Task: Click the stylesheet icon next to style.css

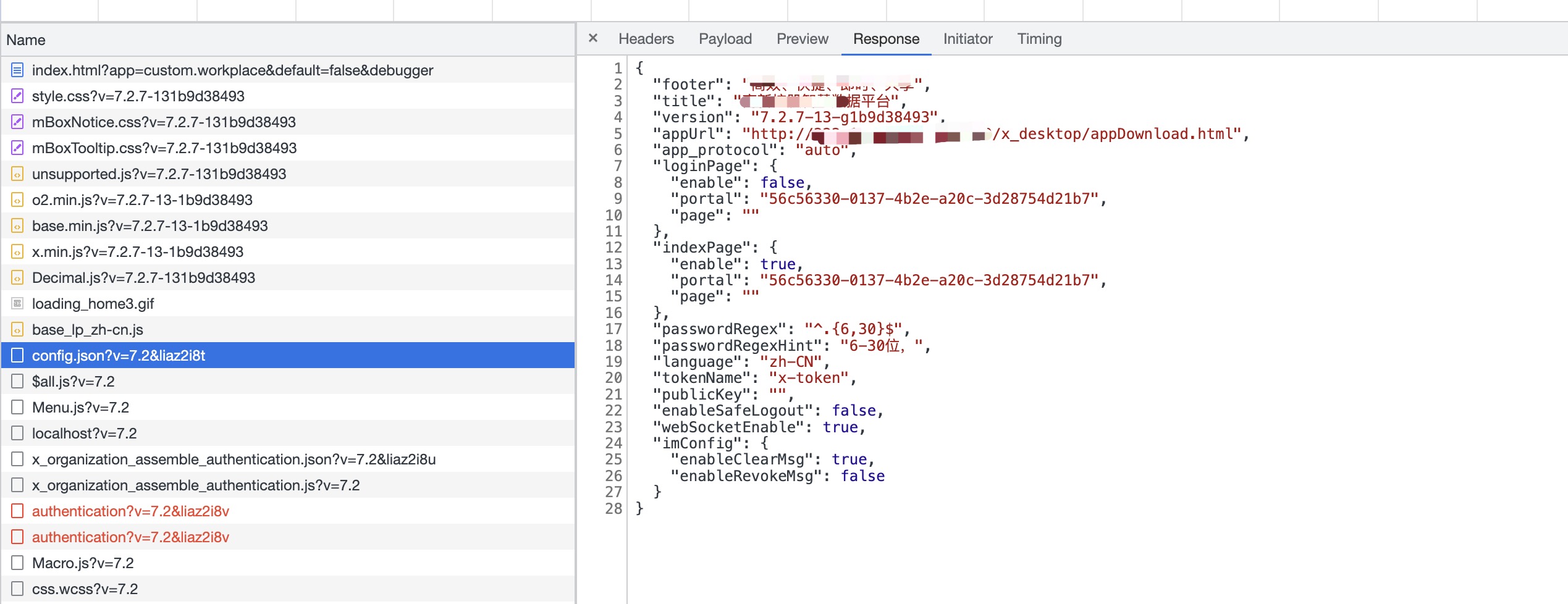Action: click(x=17, y=96)
